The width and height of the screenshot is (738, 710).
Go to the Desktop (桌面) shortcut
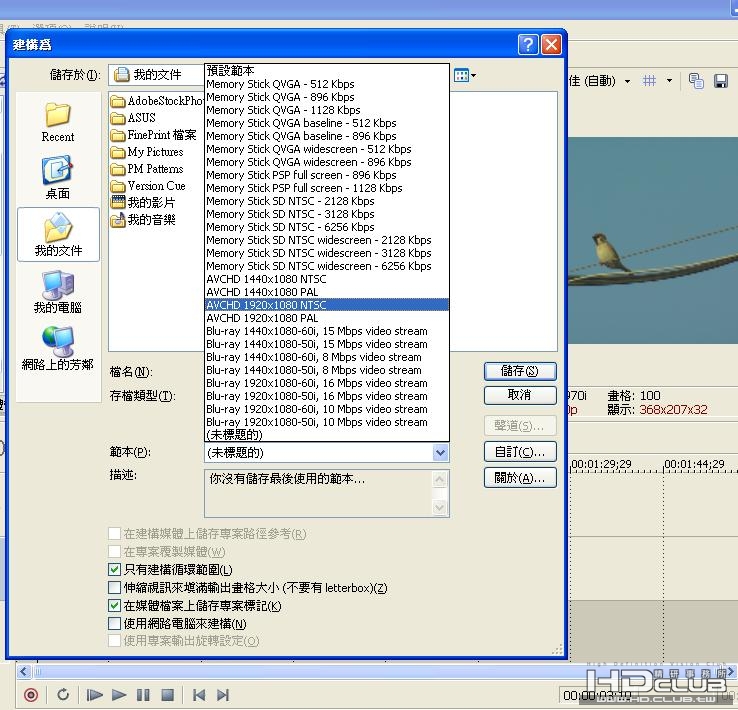point(58,177)
